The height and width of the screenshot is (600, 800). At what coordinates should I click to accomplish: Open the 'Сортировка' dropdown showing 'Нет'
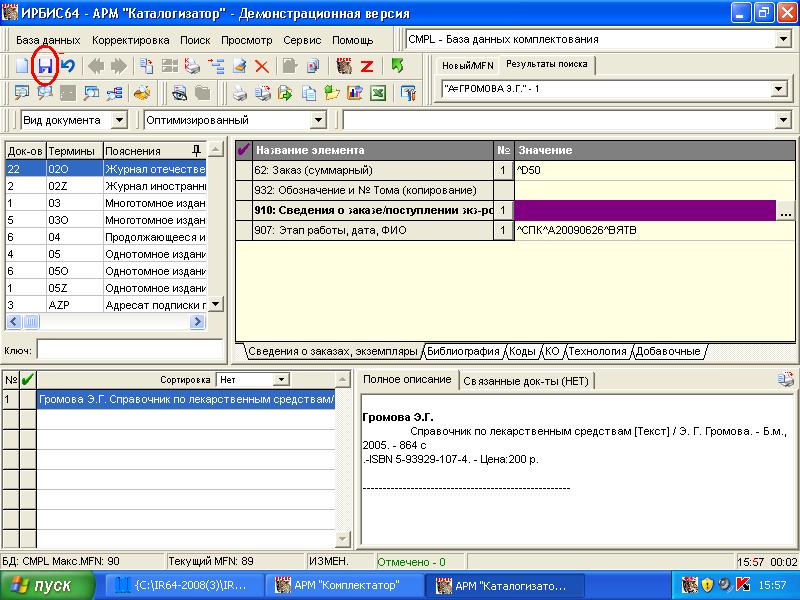280,380
